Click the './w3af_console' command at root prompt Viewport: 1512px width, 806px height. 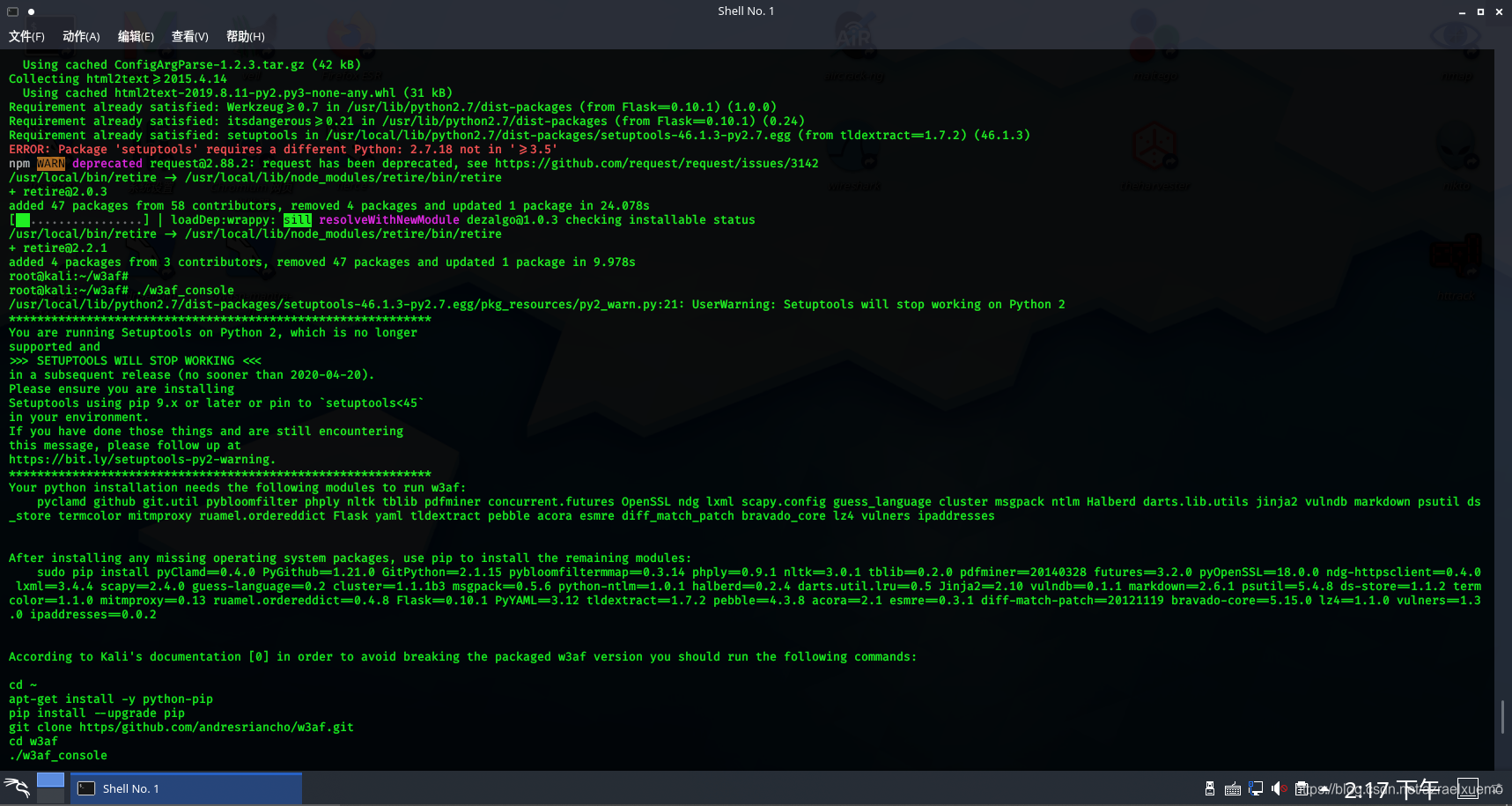(185, 290)
